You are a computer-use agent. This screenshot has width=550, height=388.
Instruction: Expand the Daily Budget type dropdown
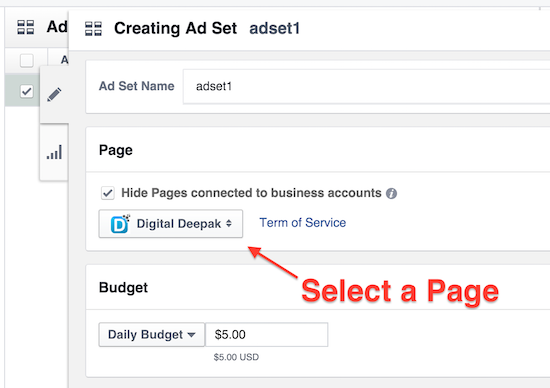(x=152, y=335)
